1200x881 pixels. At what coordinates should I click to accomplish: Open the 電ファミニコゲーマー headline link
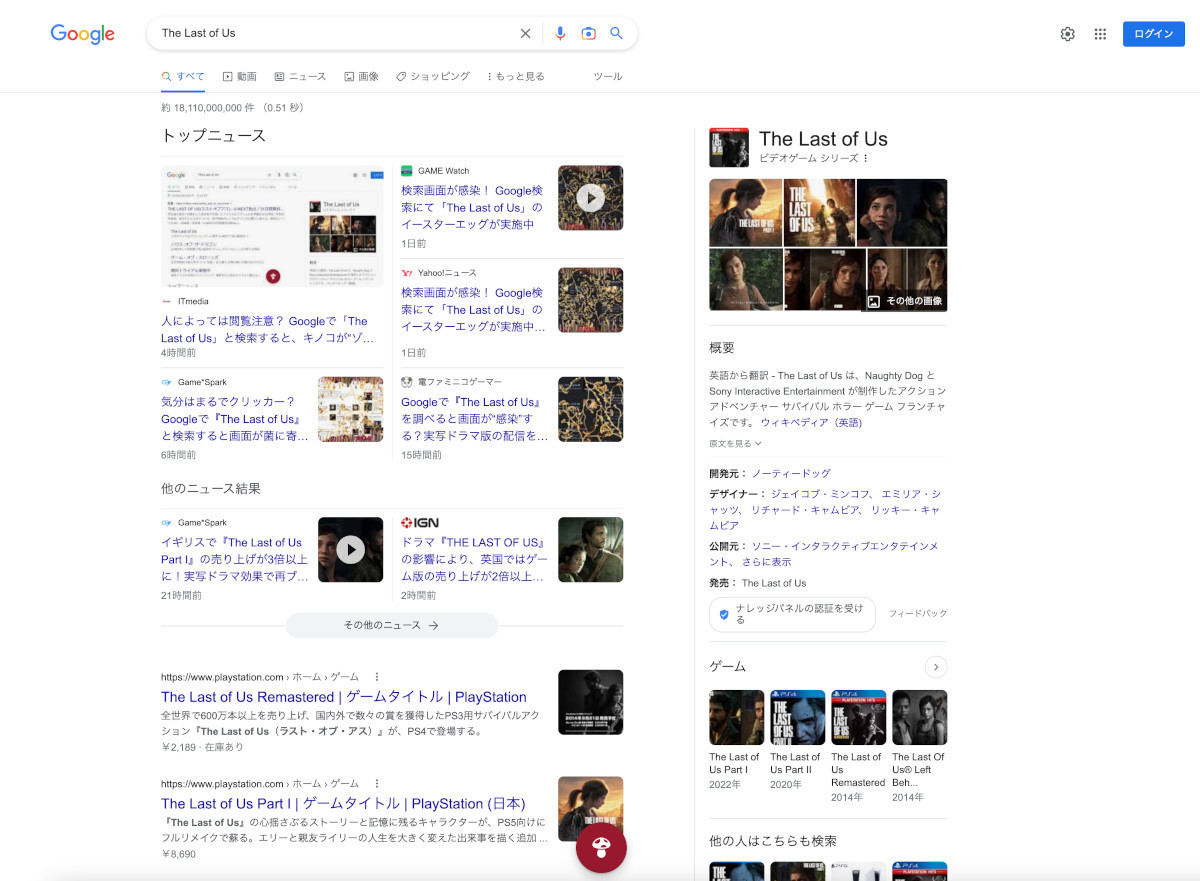coord(475,419)
